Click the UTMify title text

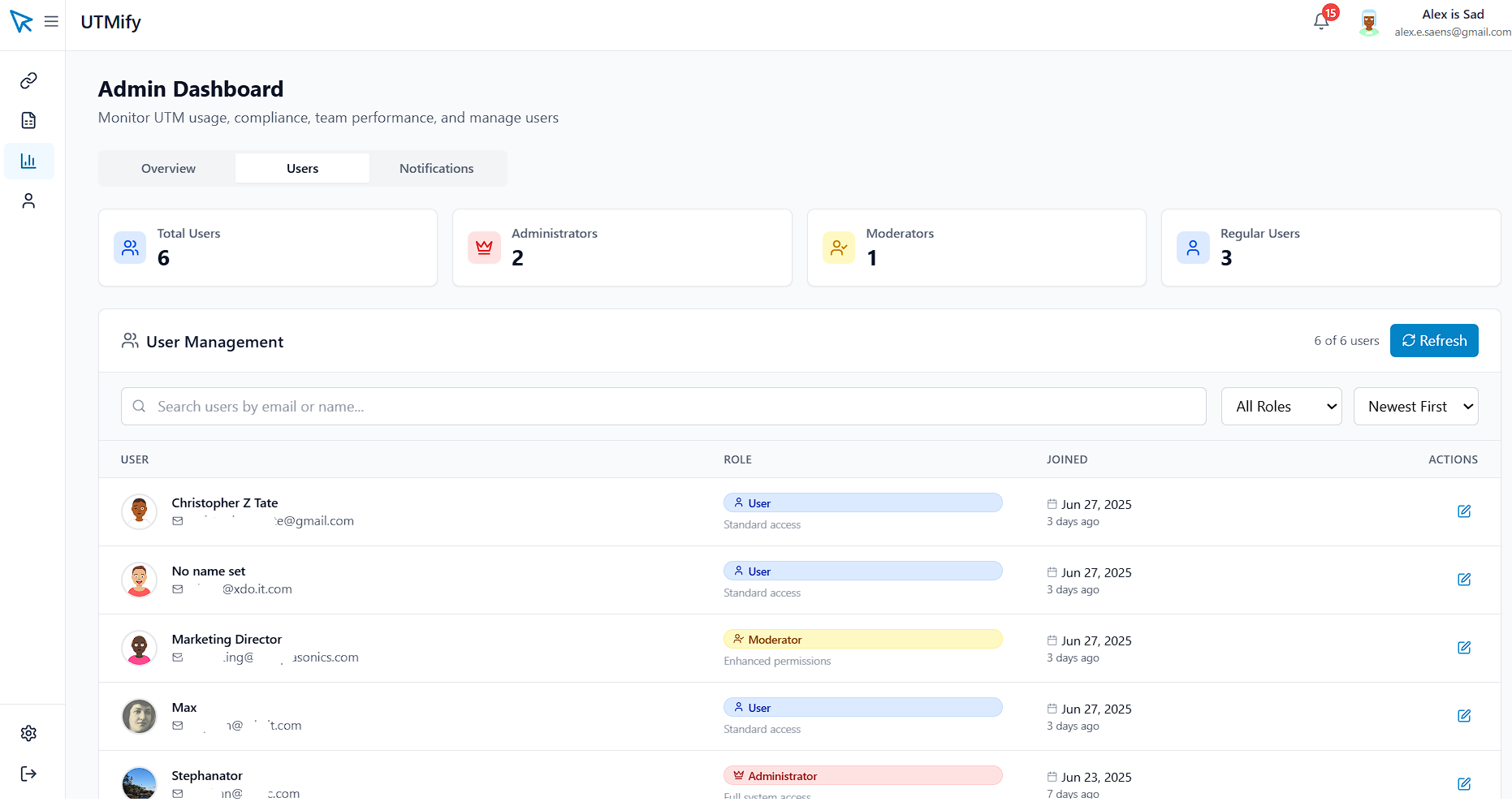110,22
